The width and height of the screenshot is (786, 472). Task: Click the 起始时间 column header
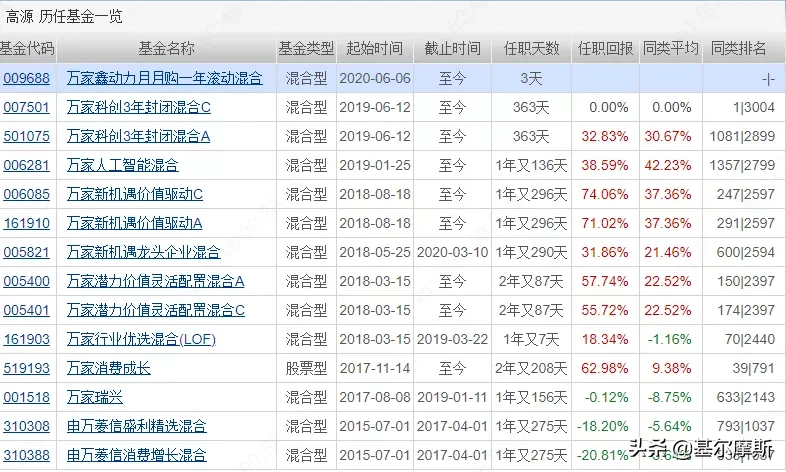click(x=374, y=49)
